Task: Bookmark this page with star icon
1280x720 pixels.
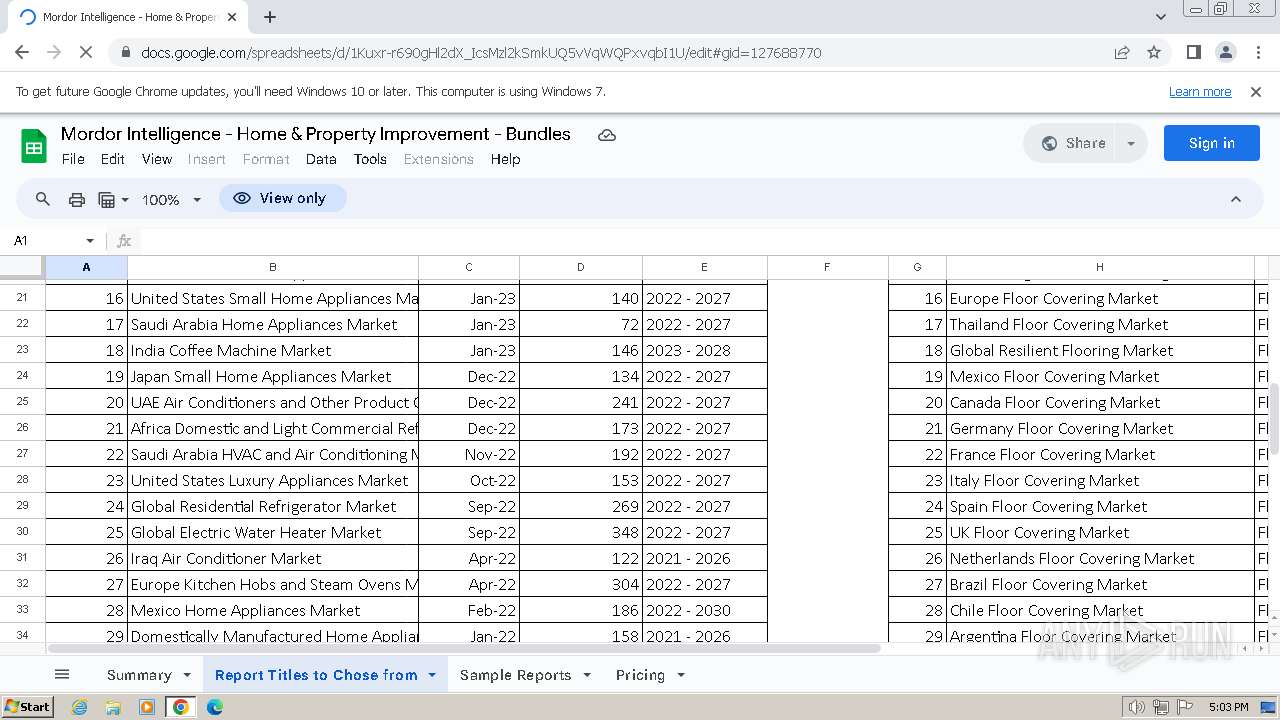Action: pos(1154,52)
